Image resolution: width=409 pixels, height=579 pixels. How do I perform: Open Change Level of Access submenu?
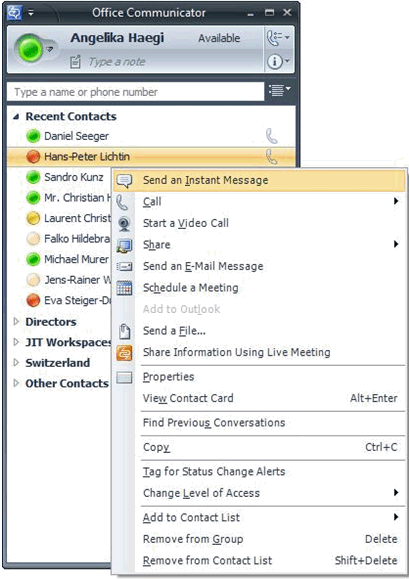[x=259, y=493]
